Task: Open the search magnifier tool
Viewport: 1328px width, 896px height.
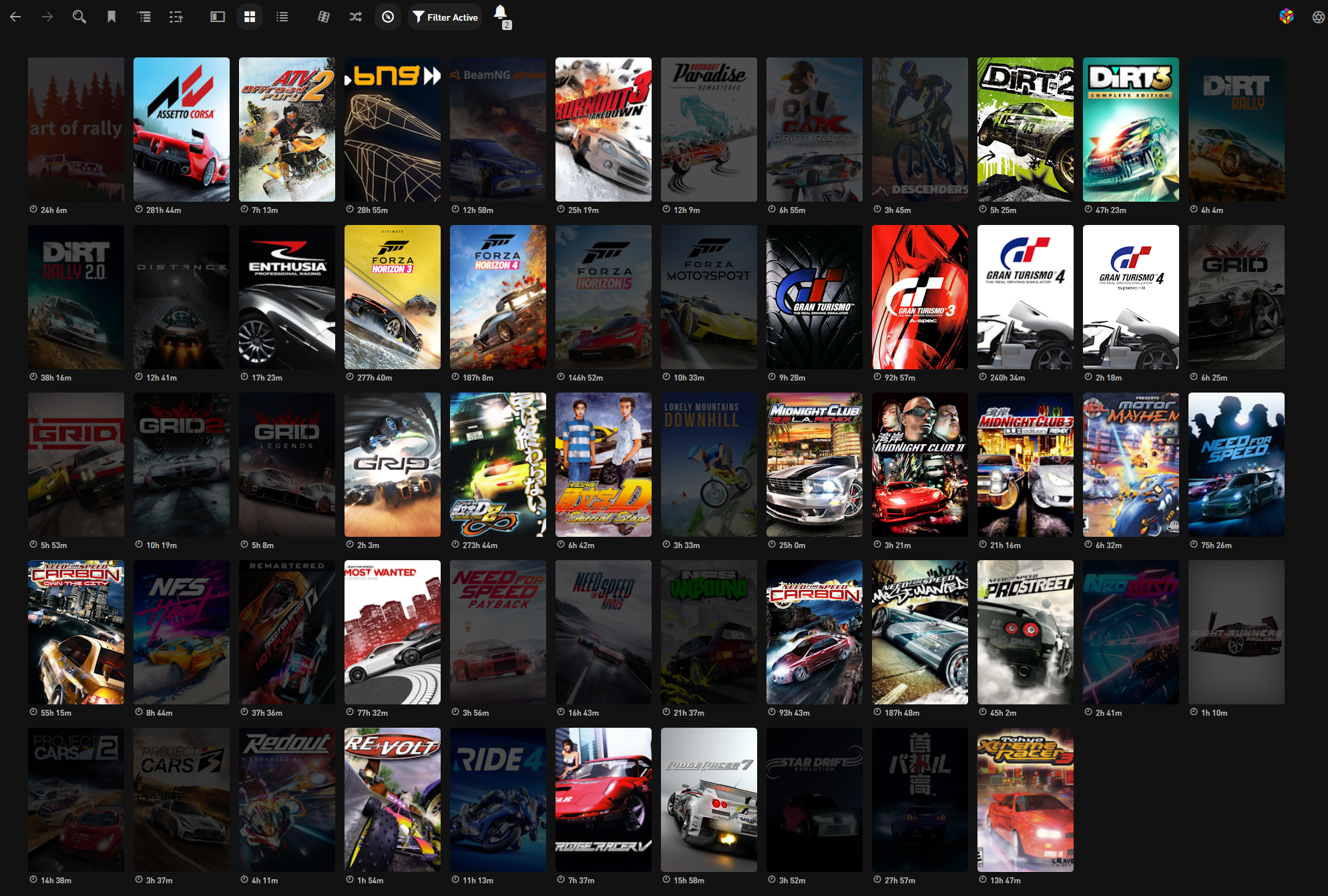Action: click(x=79, y=17)
